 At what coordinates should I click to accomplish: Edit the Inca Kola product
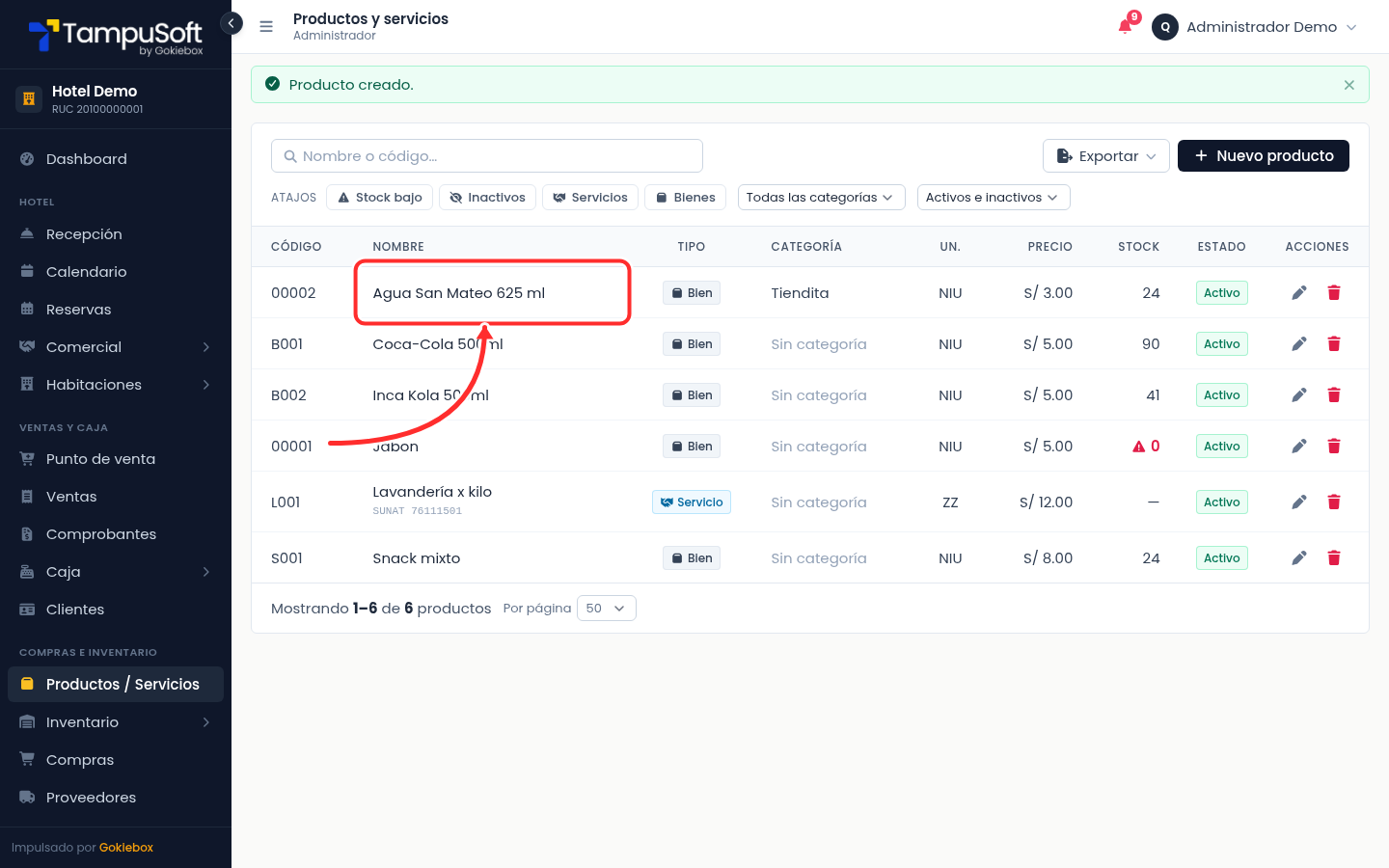coord(1299,395)
